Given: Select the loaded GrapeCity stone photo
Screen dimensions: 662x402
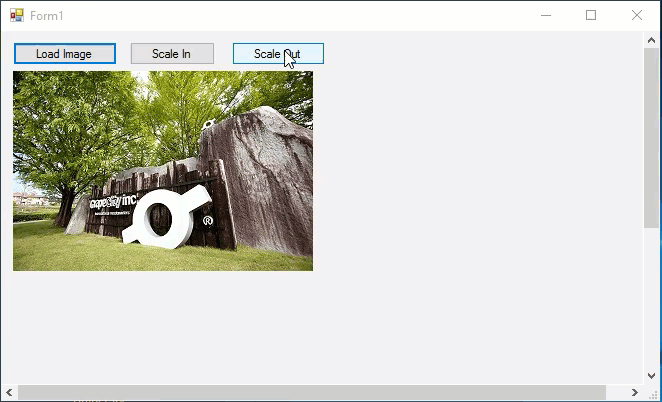Looking at the screenshot, I should point(163,171).
